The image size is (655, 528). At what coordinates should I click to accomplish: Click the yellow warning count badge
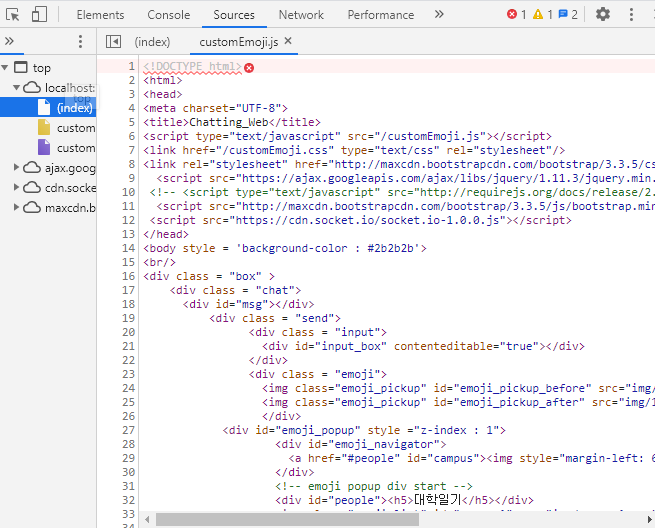click(543, 15)
